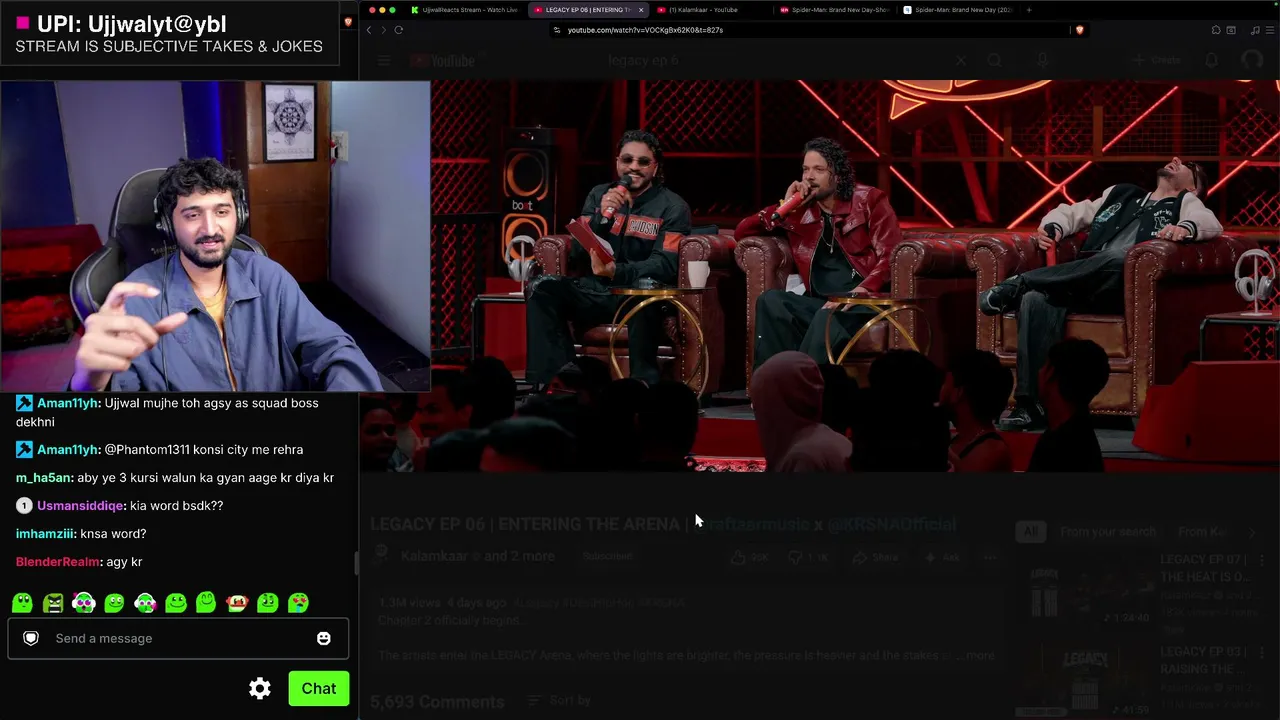This screenshot has width=1280, height=720.
Task: Click moderator badge beside first Aman11yh message
Action: [x=24, y=403]
